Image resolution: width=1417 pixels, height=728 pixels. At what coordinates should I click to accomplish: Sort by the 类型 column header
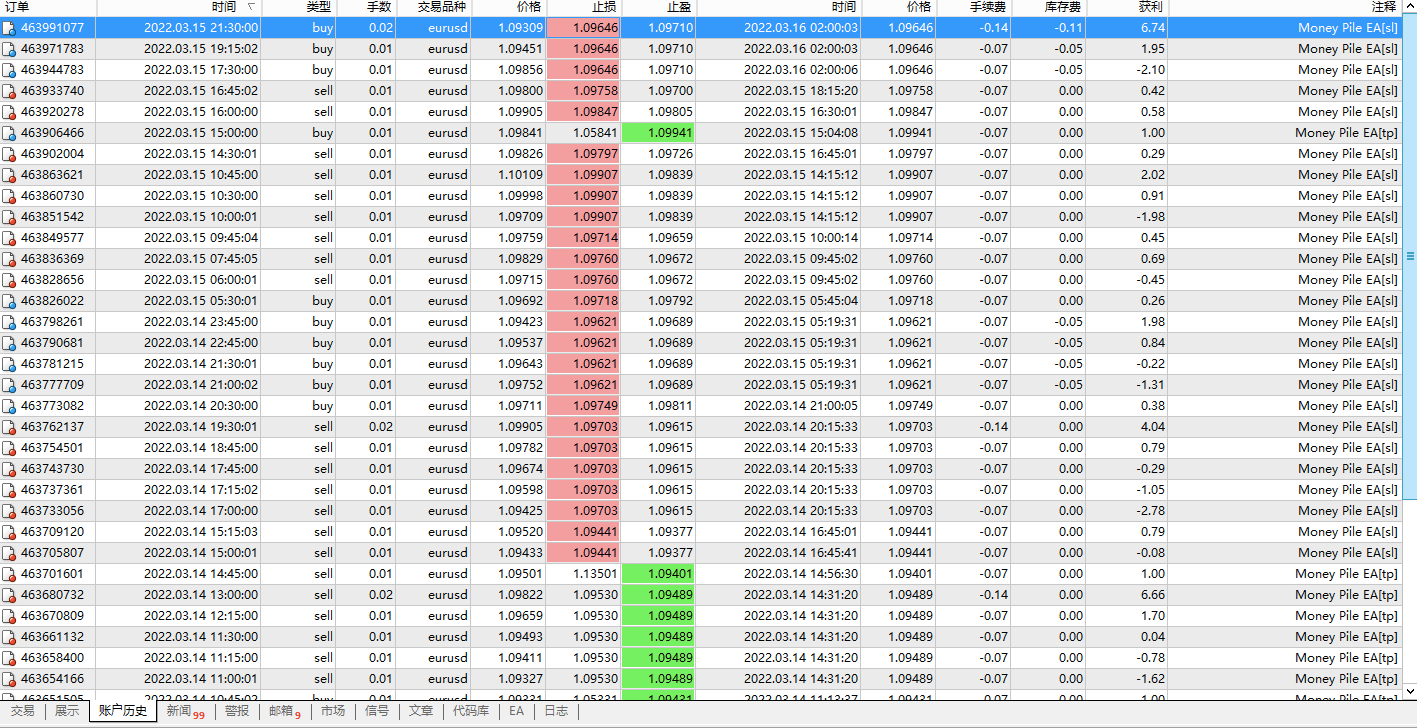[x=299, y=7]
